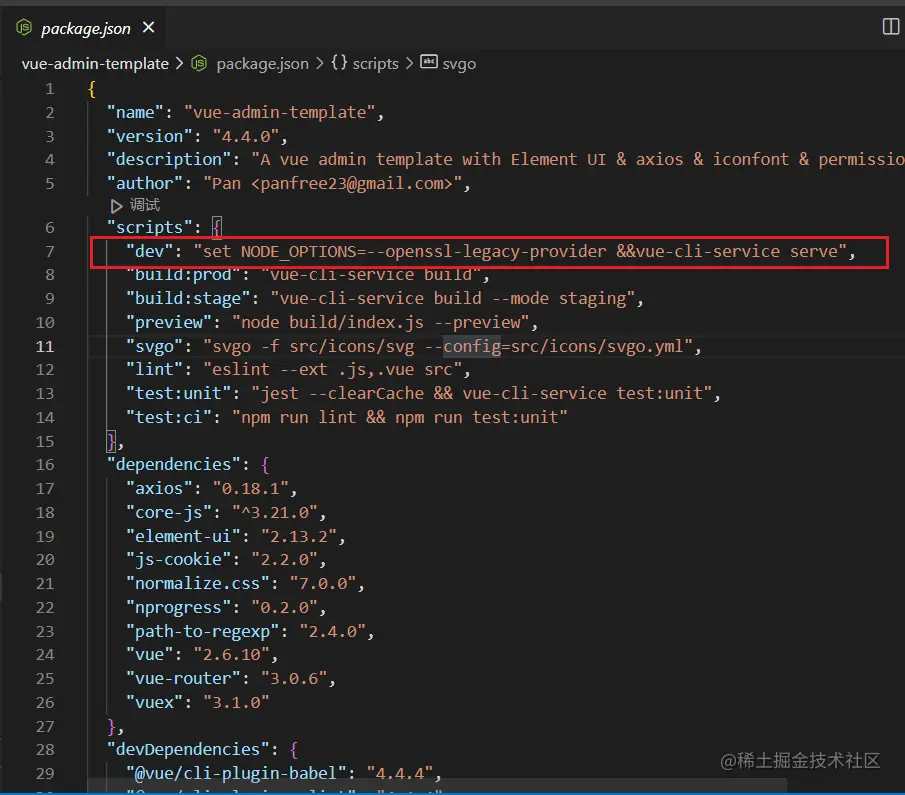Click the "vue" dependency key on line 24
Image resolution: width=905 pixels, height=795 pixels.
click(150, 655)
